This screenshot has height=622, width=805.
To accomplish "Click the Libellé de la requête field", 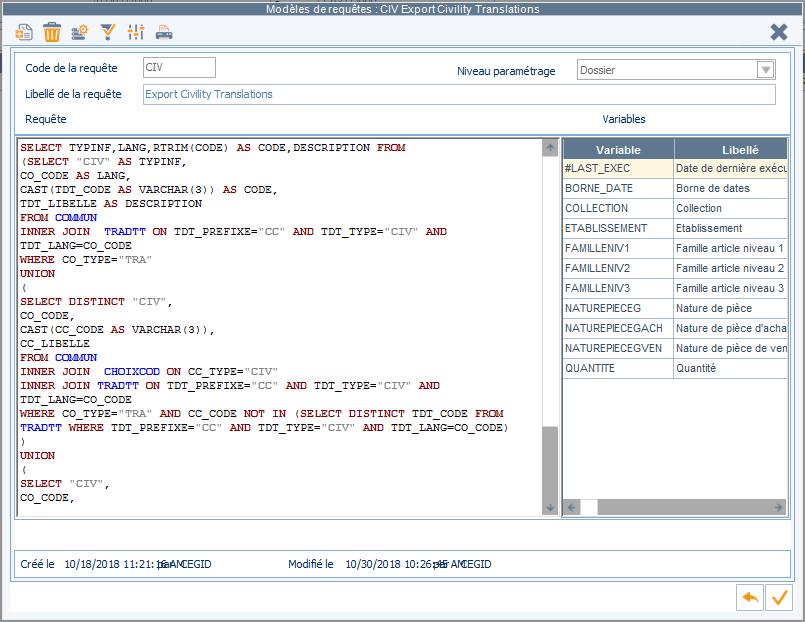I will pyautogui.click(x=459, y=94).
